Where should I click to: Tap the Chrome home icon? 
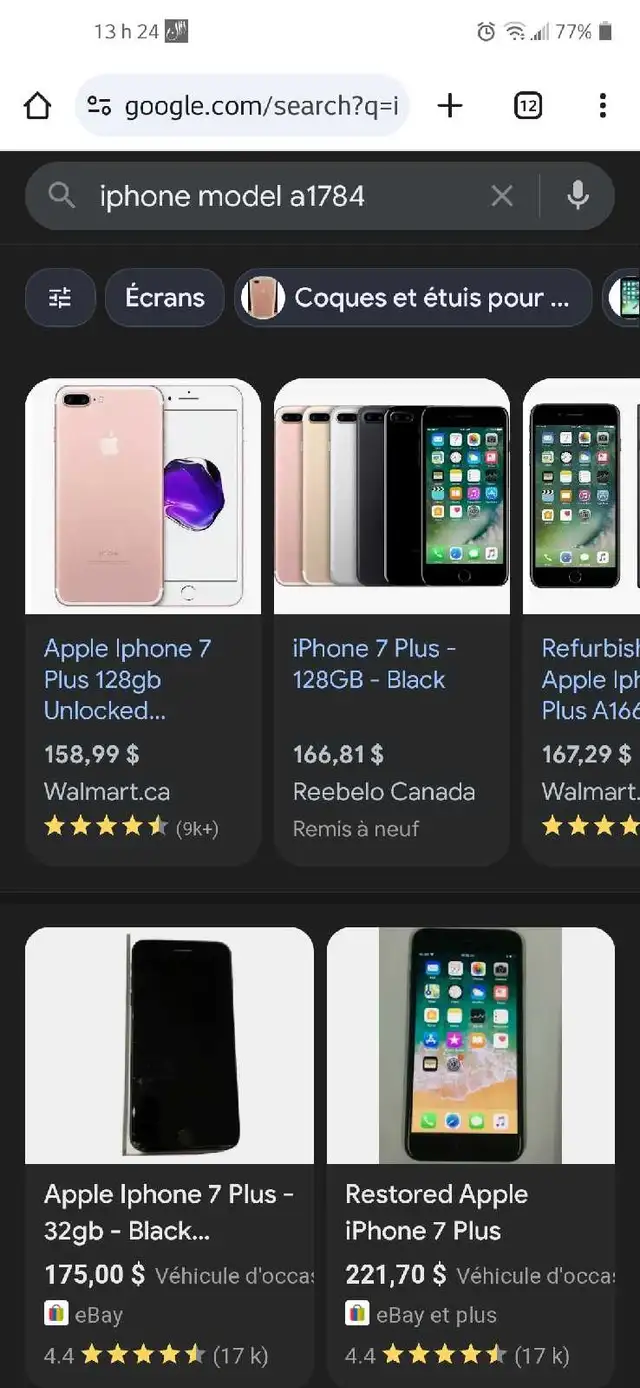coord(37,105)
